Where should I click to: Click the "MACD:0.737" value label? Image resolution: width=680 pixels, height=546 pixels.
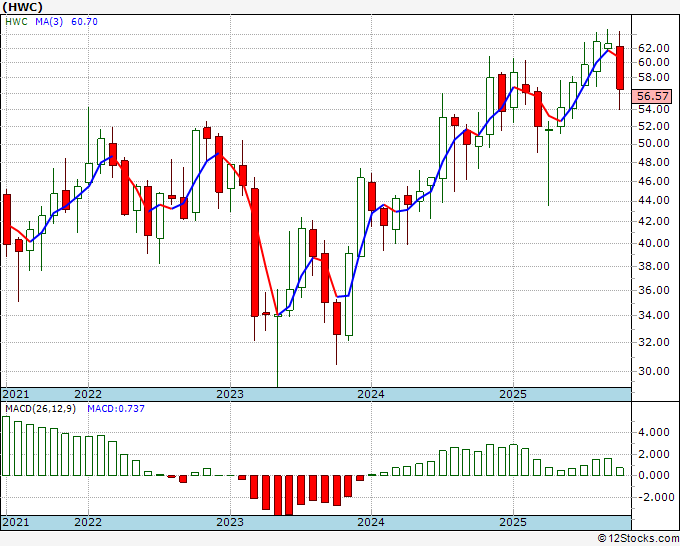tap(116, 409)
